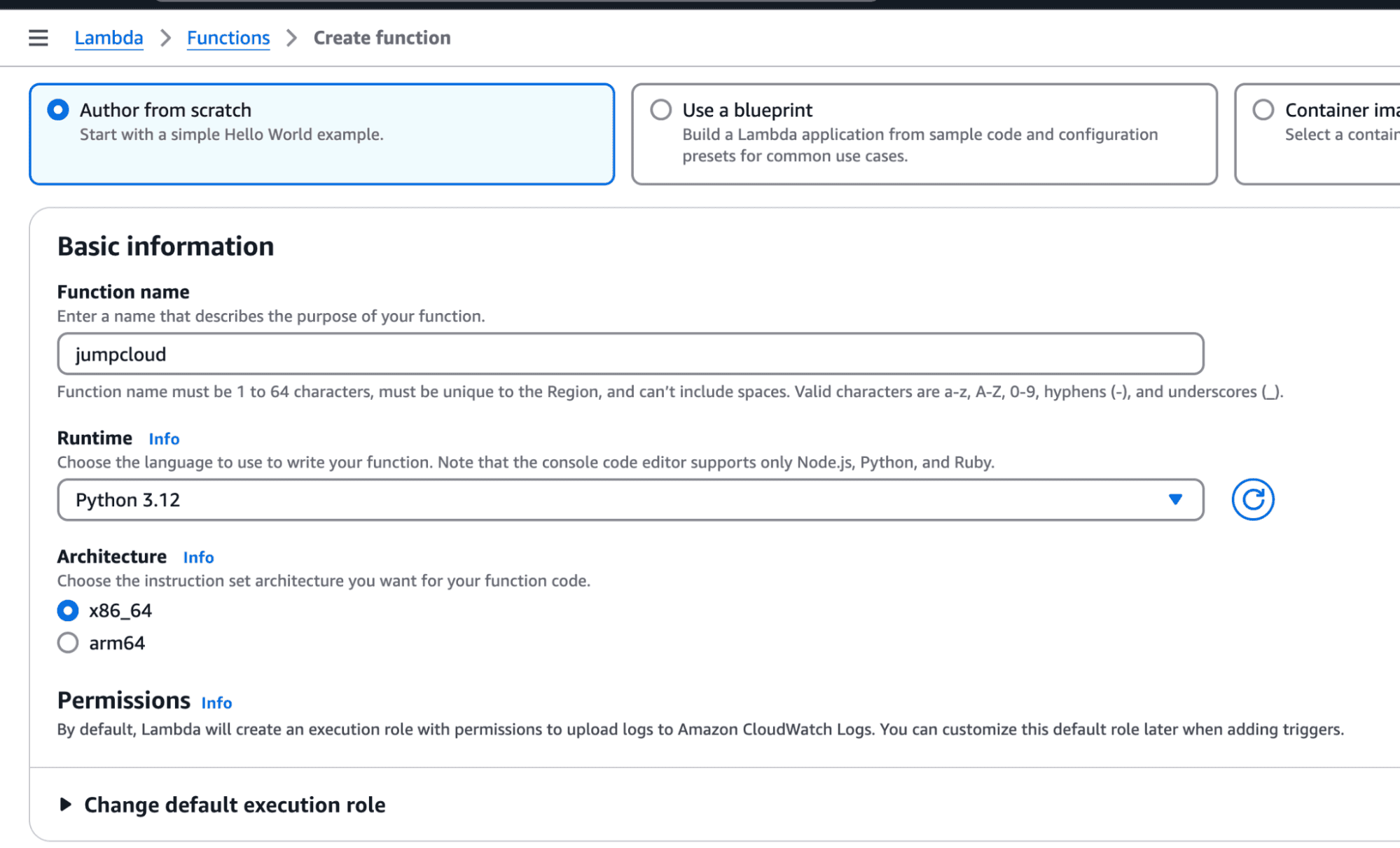Open the Runtime Info link
1400x848 pixels.
click(163, 438)
